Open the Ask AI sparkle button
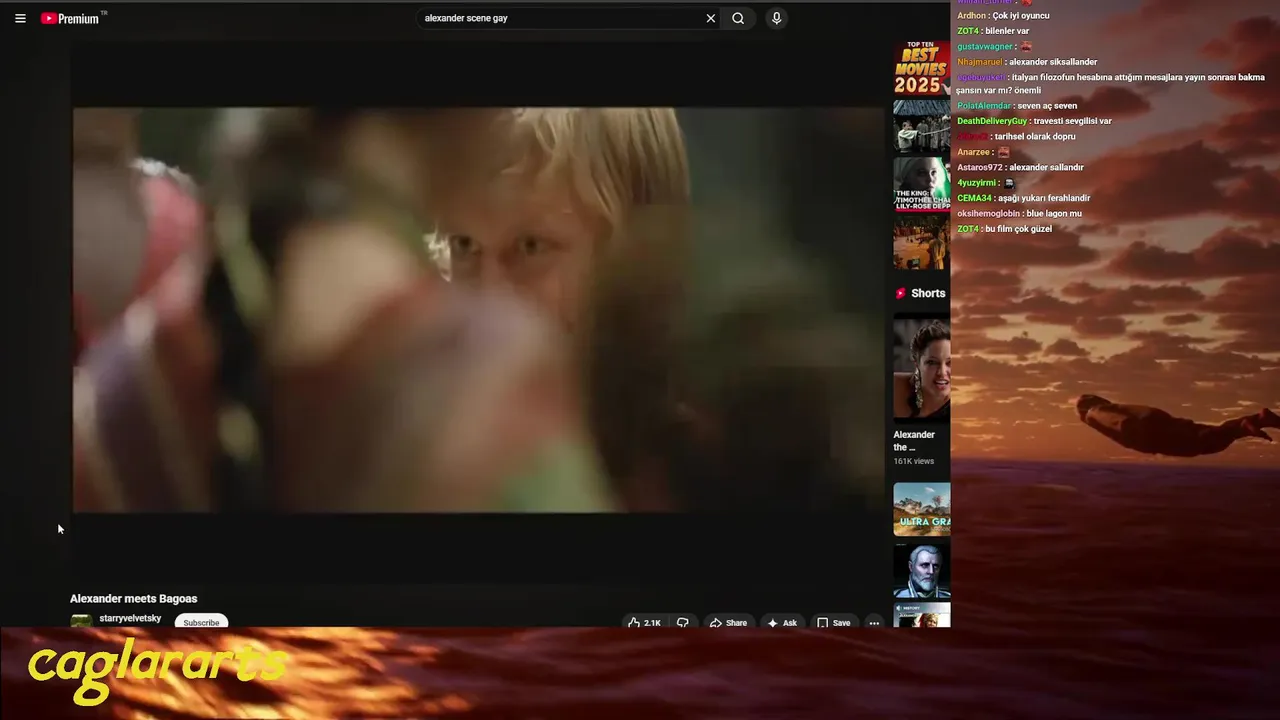This screenshot has height=720, width=1280. 782,622
